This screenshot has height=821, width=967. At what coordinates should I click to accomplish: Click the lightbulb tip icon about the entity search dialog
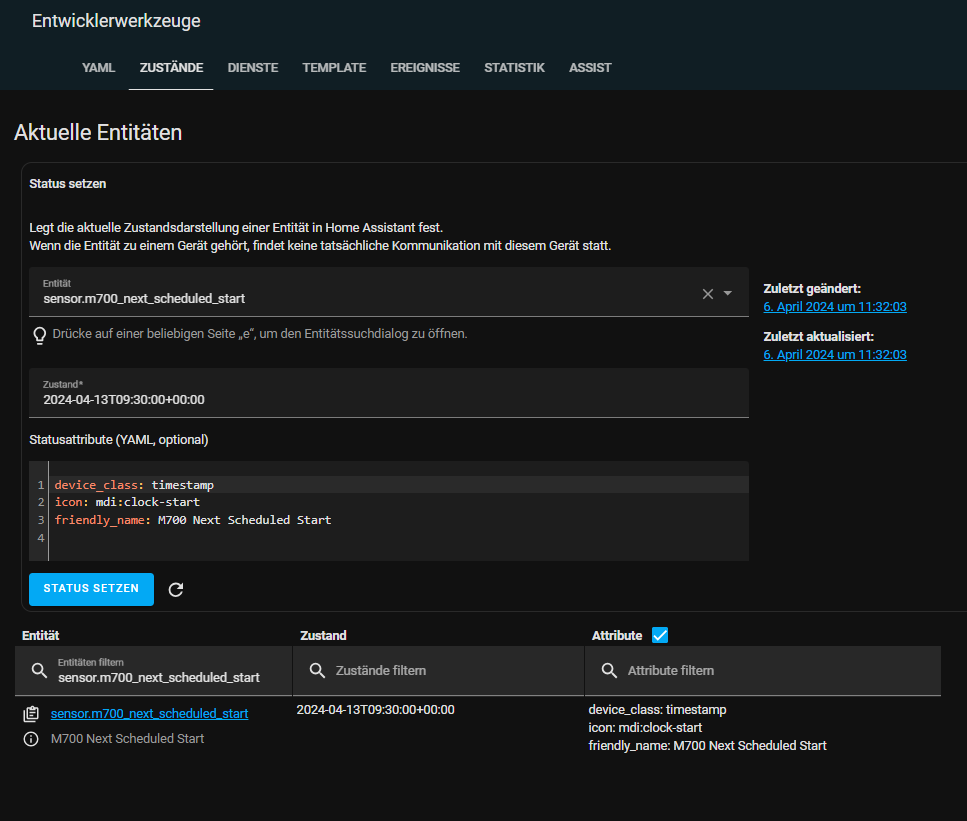(x=39, y=334)
